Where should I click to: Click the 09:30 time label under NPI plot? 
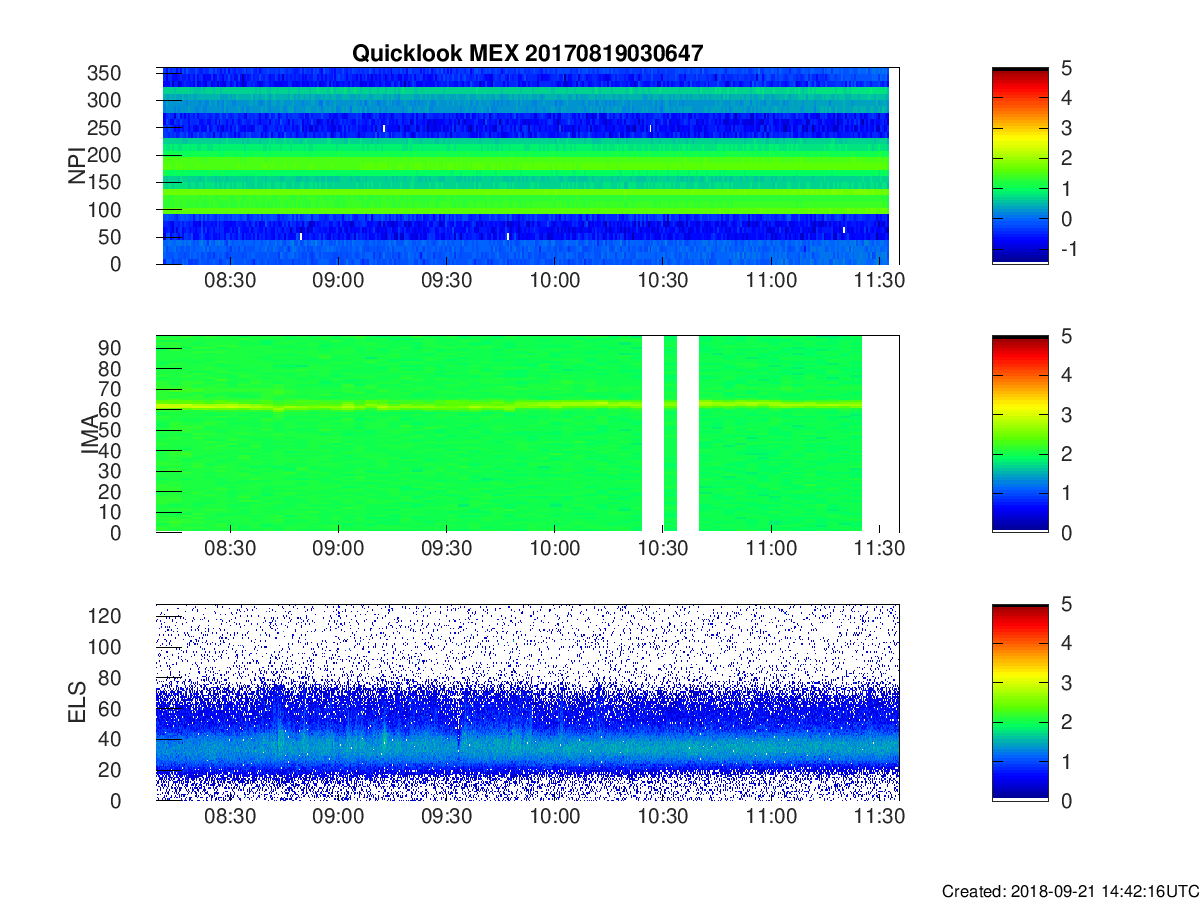point(447,282)
